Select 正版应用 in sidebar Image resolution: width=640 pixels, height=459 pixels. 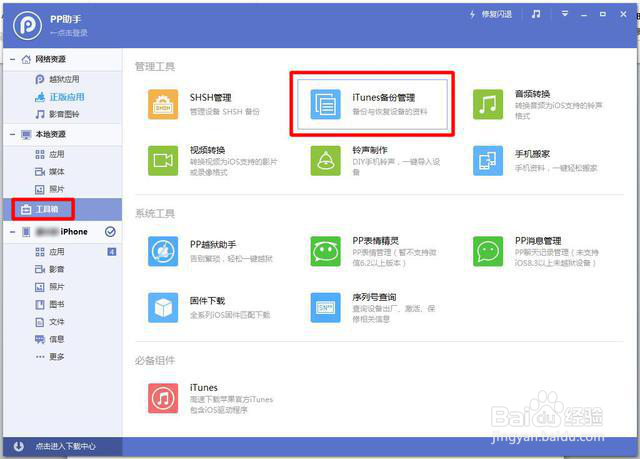pos(60,97)
